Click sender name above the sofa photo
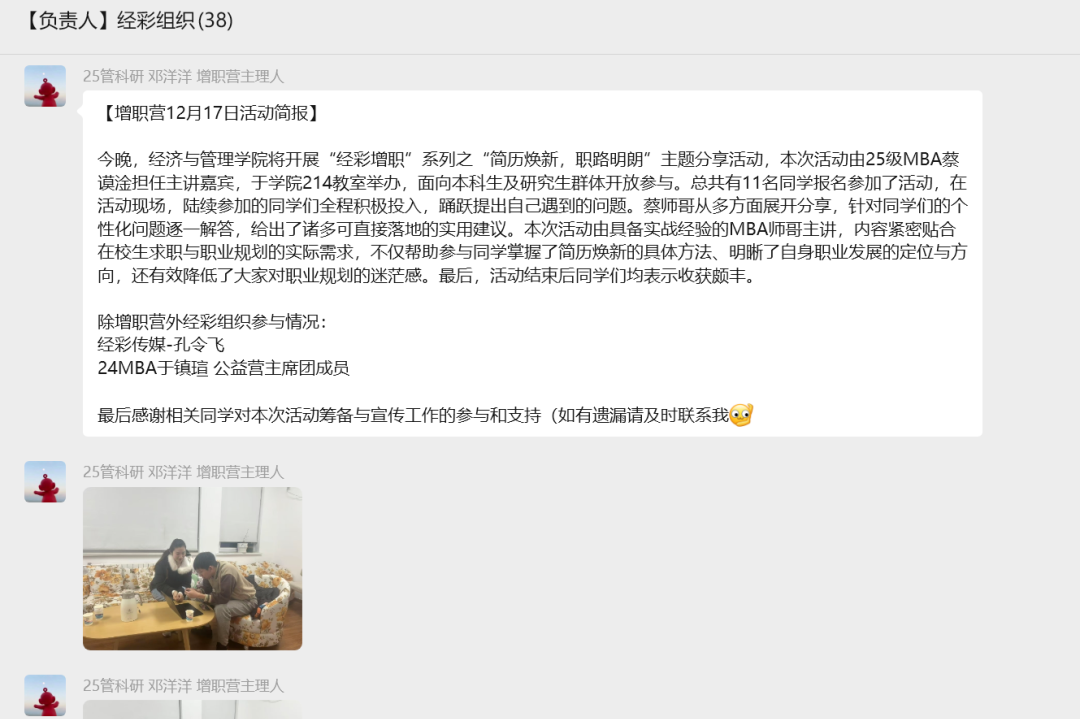This screenshot has width=1080, height=719. (x=183, y=472)
